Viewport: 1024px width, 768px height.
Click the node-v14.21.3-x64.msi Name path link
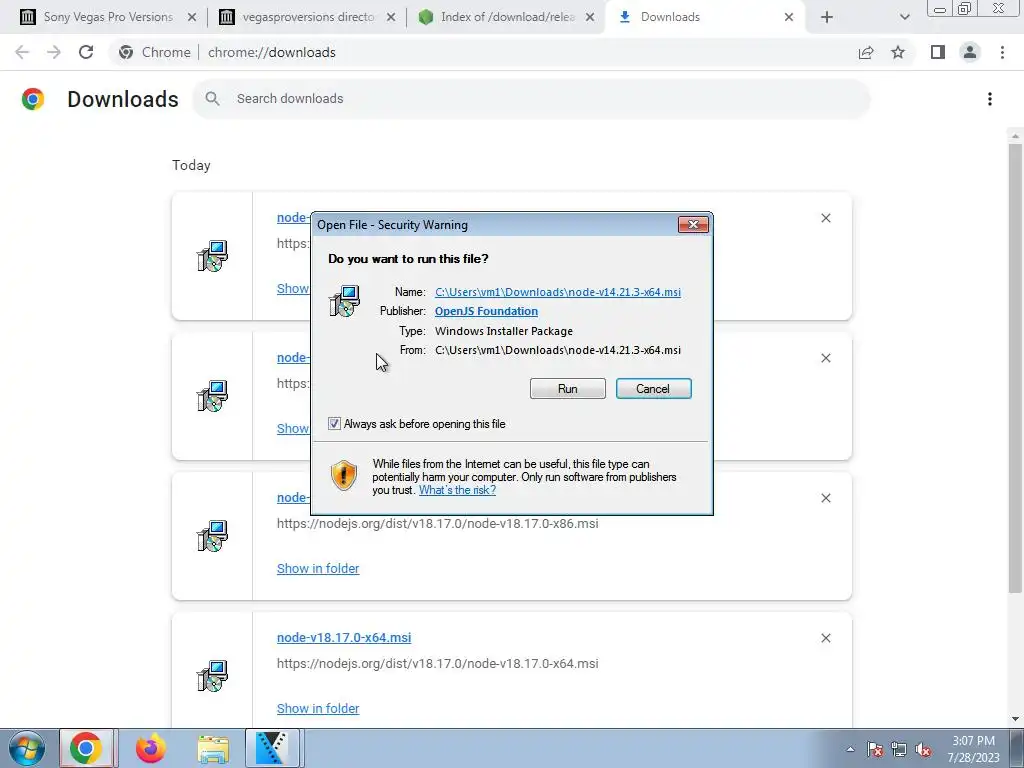558,292
